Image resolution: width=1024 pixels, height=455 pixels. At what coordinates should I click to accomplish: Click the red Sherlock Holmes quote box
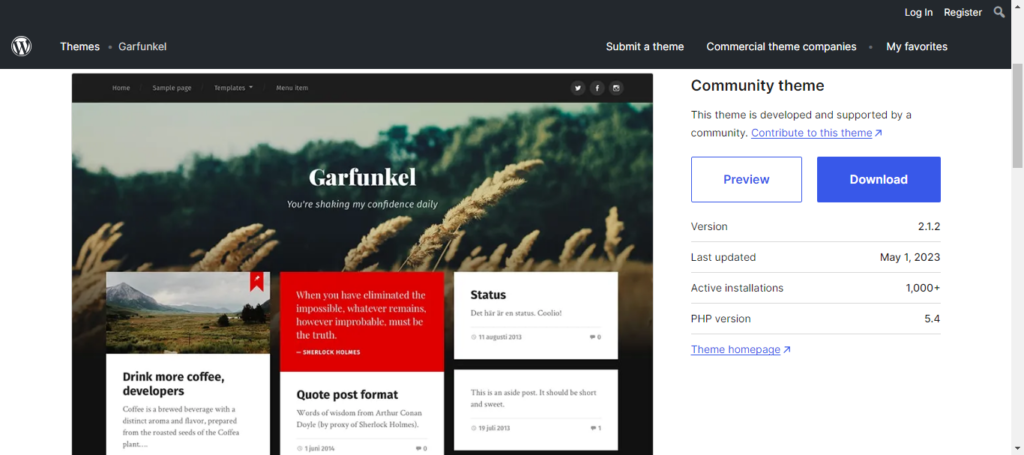pyautogui.click(x=362, y=322)
